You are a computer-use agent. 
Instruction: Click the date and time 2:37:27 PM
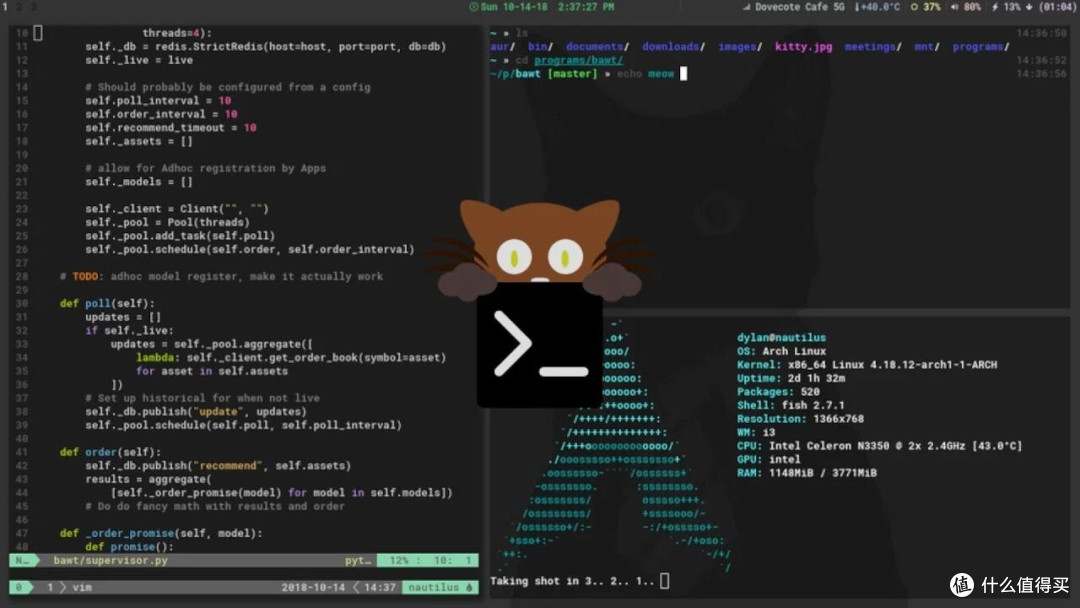coord(548,7)
